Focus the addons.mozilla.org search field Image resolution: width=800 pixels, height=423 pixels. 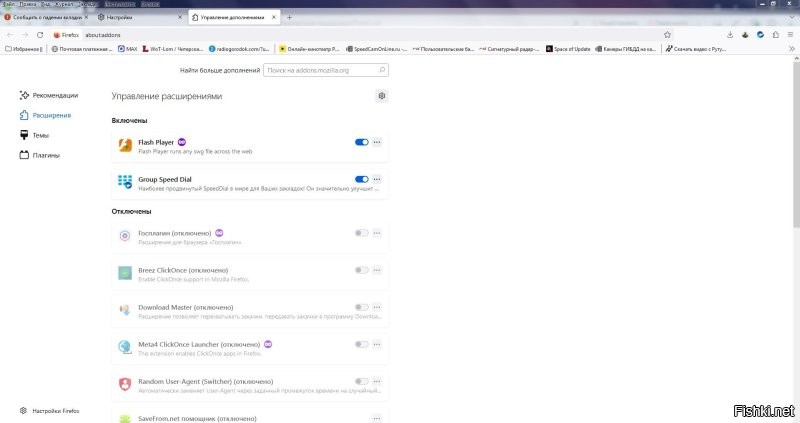326,70
